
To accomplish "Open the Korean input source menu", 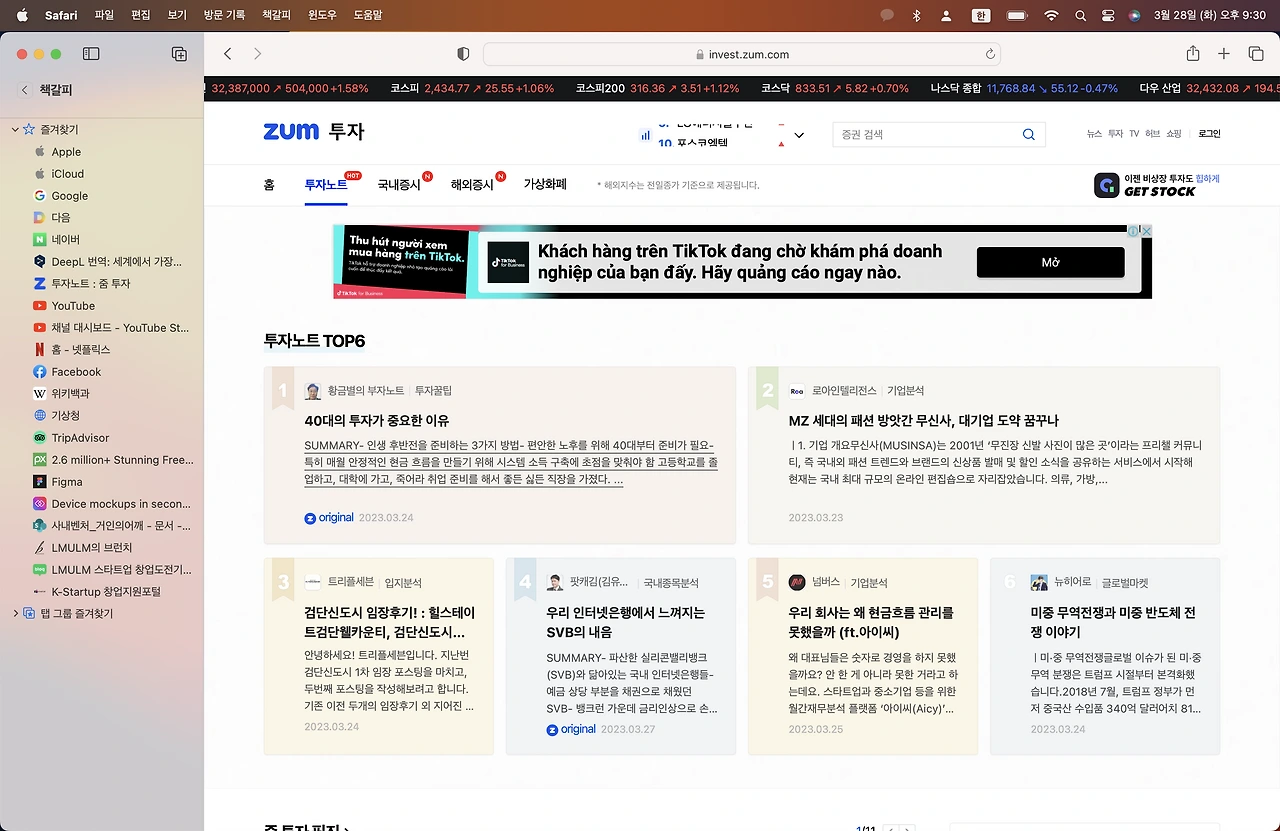I will point(981,16).
